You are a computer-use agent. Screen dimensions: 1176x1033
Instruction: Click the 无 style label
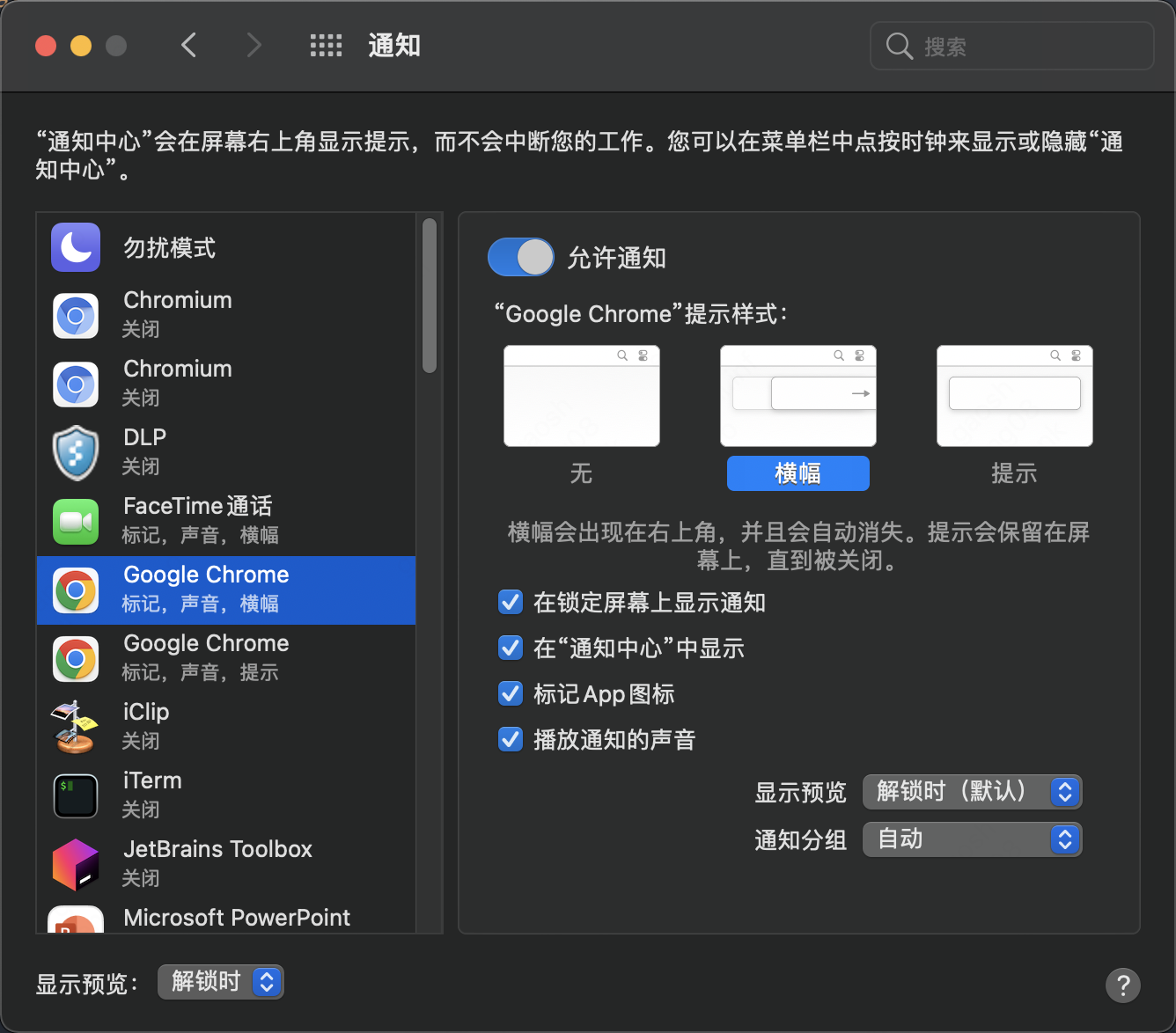[x=582, y=473]
